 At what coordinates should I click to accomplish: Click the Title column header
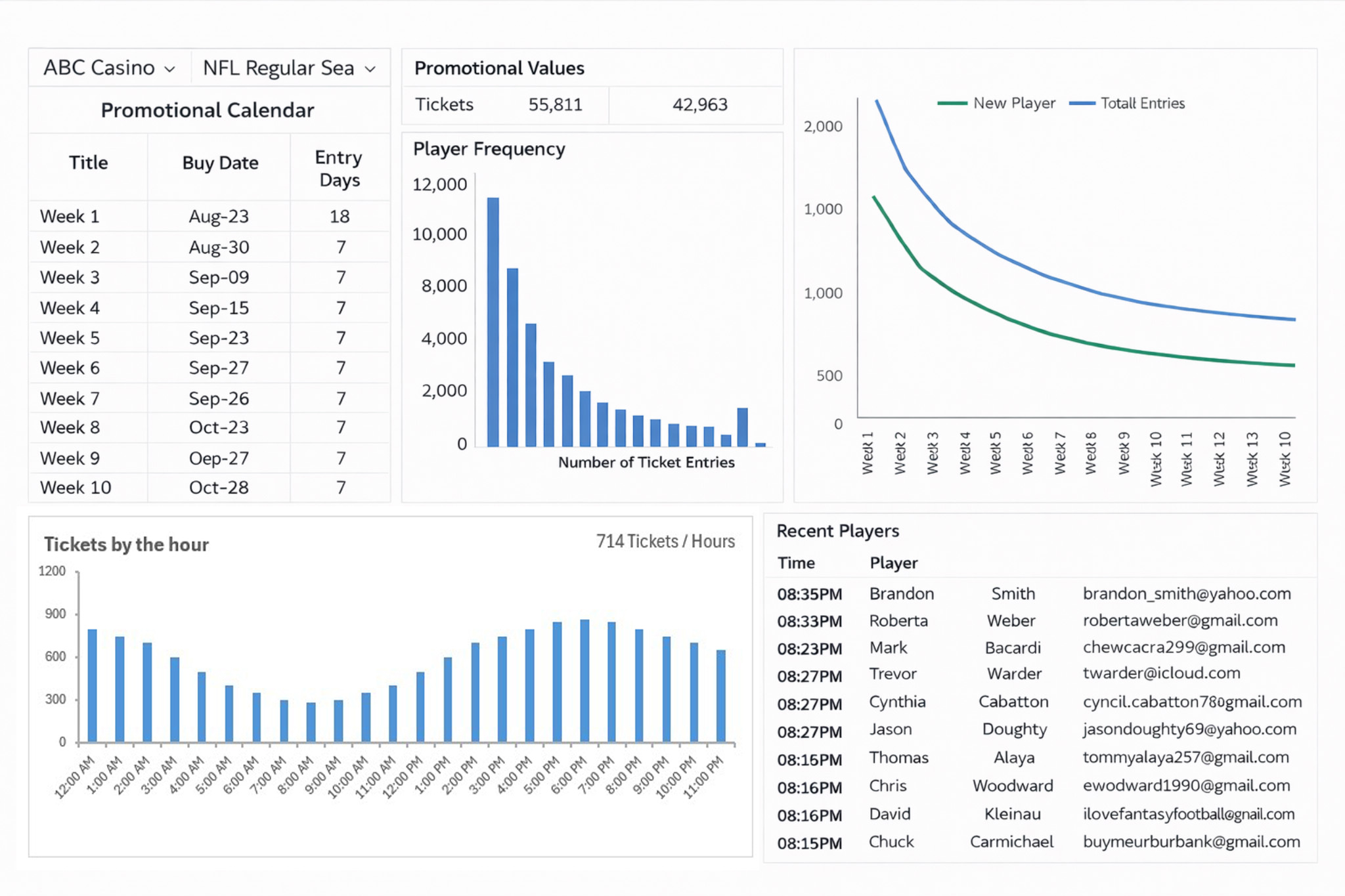tap(88, 163)
